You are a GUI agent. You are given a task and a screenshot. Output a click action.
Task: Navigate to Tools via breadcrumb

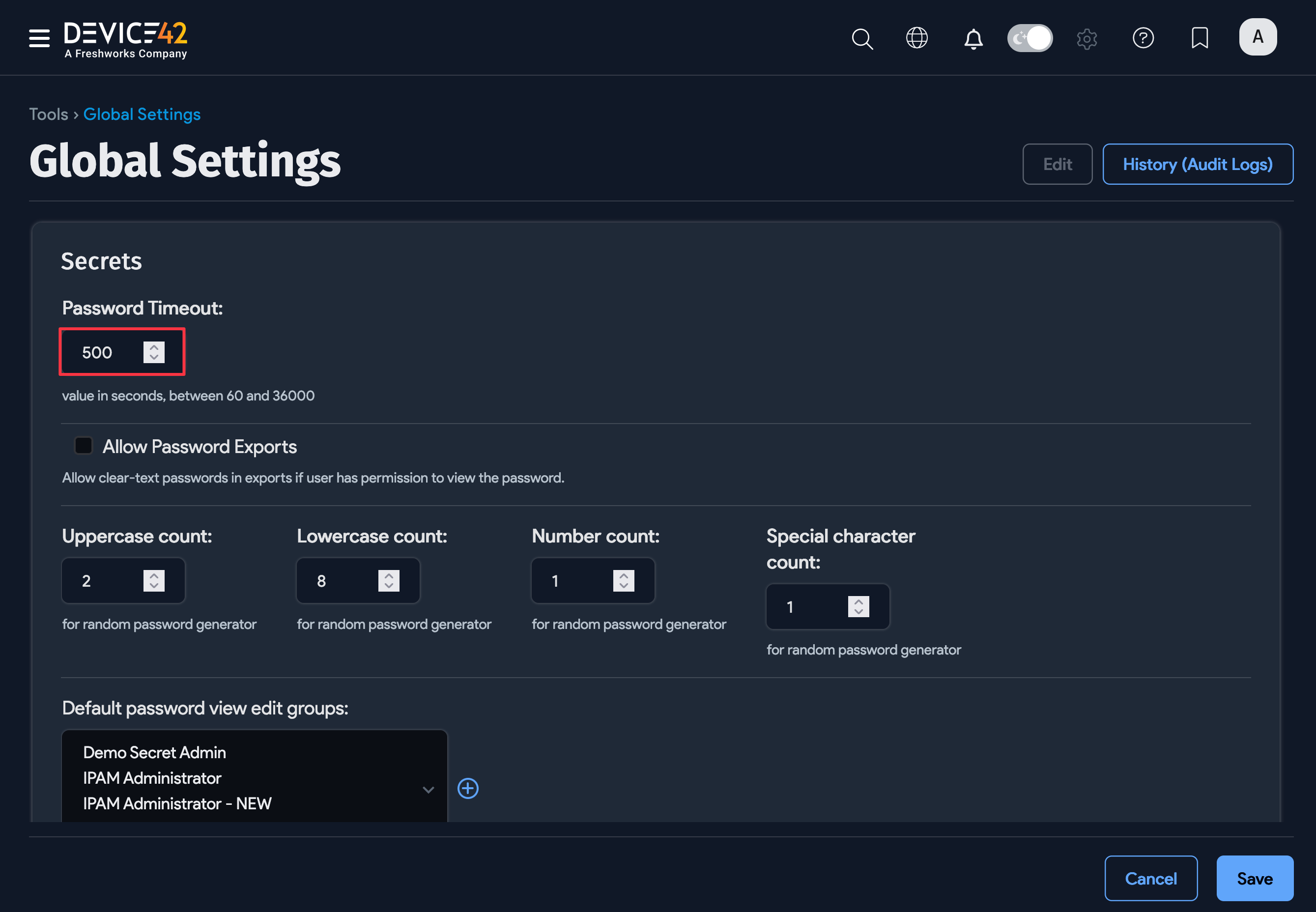[x=48, y=114]
